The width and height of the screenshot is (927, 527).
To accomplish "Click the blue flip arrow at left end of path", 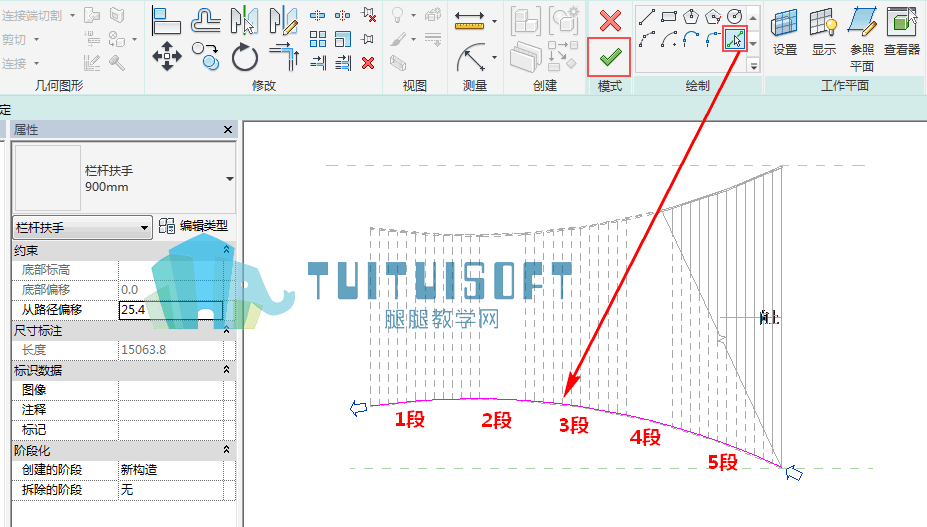I will (x=358, y=408).
